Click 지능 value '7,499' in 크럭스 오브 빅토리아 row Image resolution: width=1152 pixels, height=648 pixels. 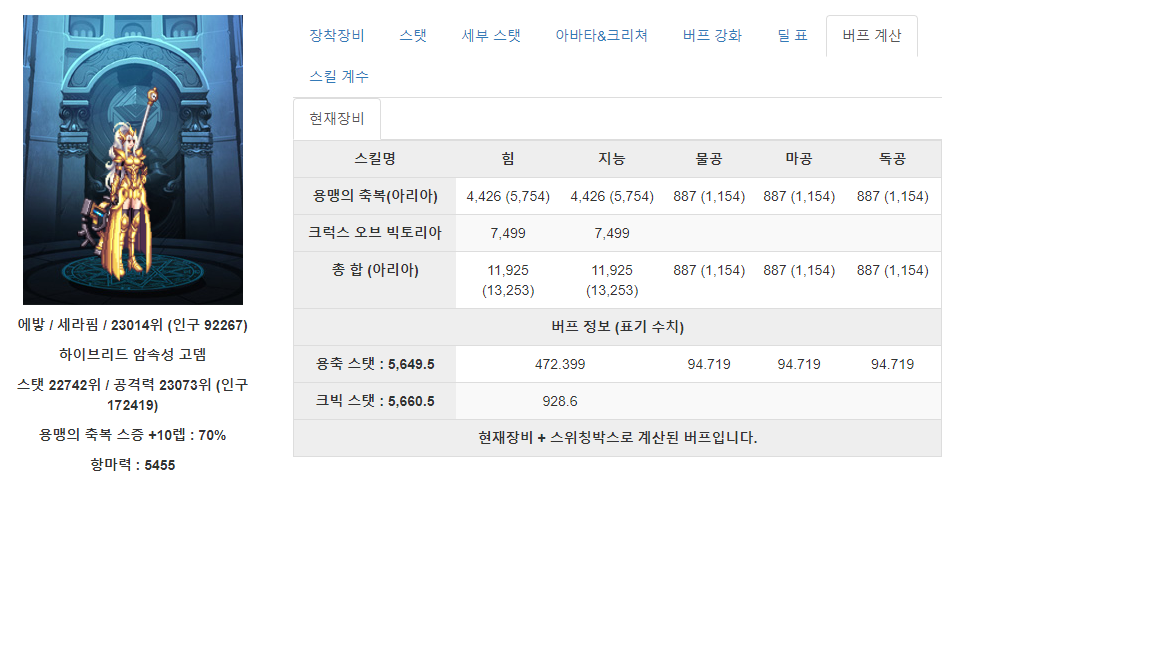[x=612, y=233]
